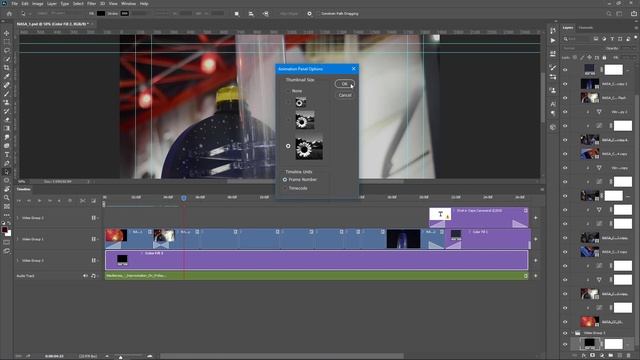Select the Horizontal Type tool
The width and height of the screenshot is (640, 360).
coord(7,154)
